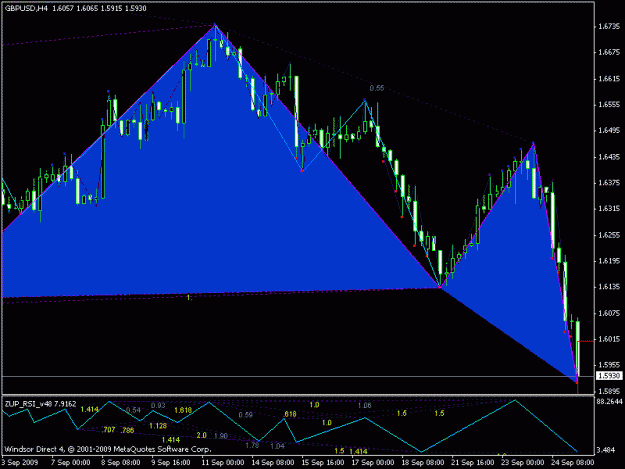Click the 18 Sep 08:00 time label
Viewport: 625px width, 469px height.
[423, 463]
